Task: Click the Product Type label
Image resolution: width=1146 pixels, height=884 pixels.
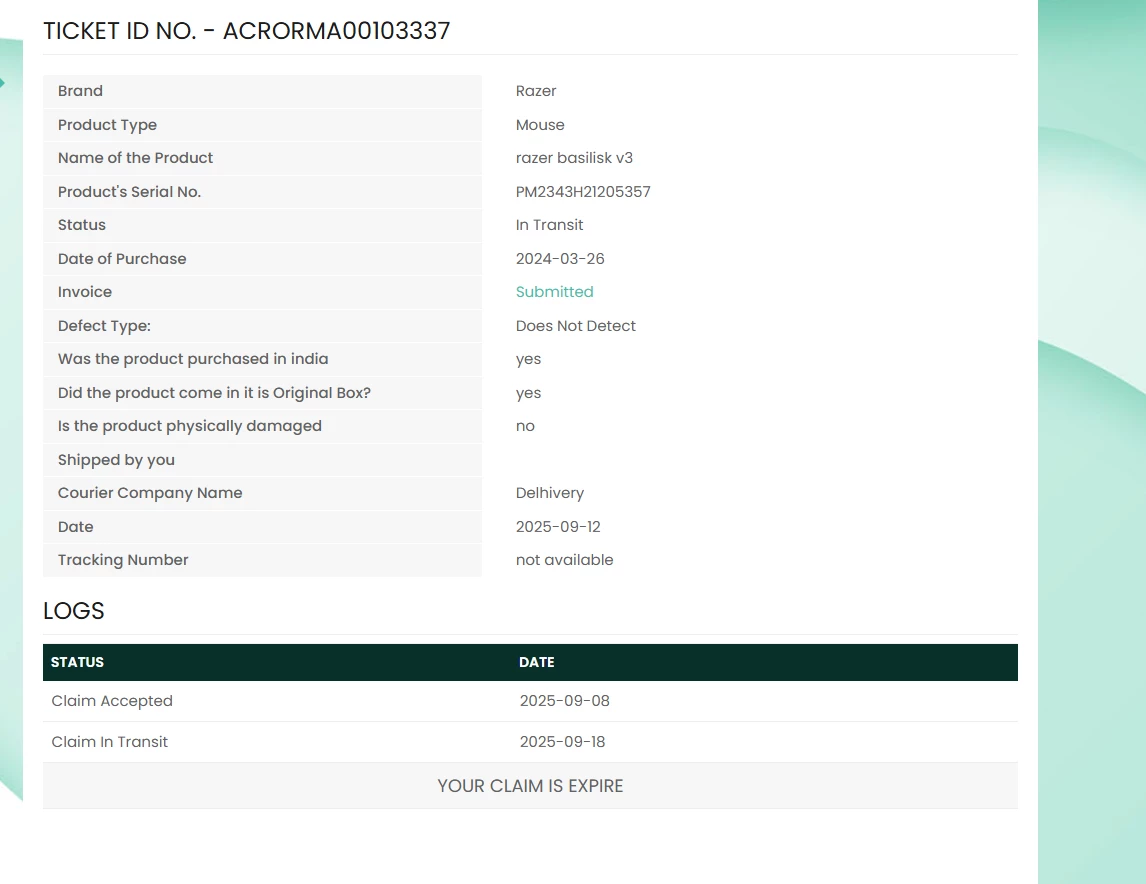Action: pos(107,125)
